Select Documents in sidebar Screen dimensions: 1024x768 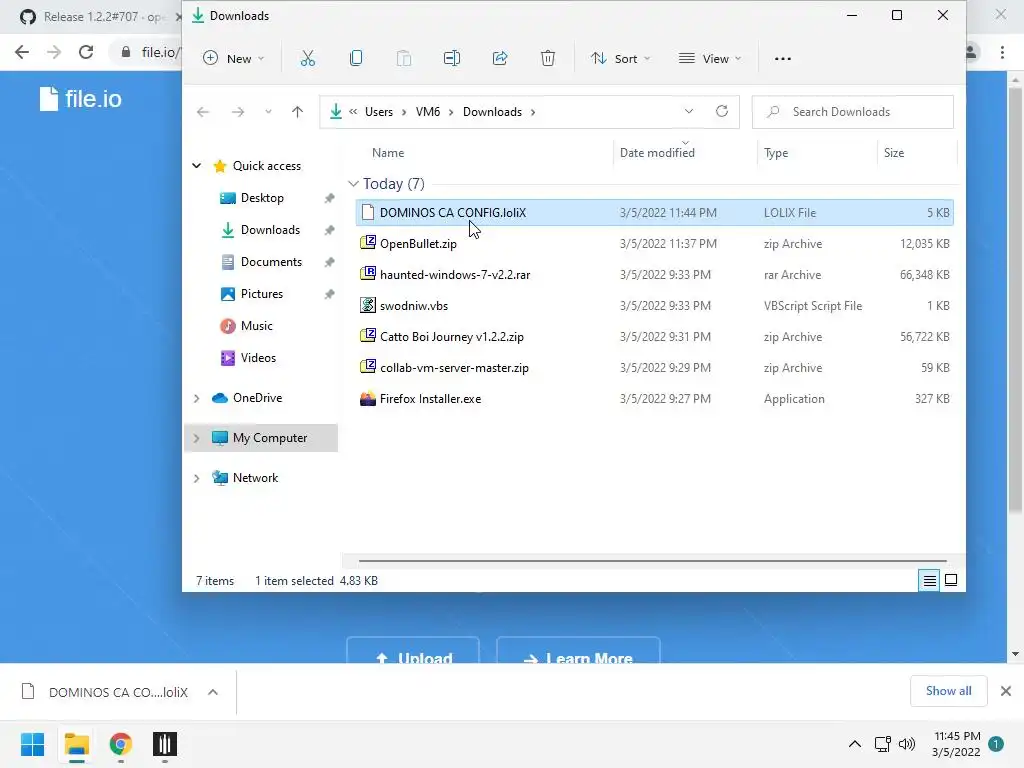[271, 262]
